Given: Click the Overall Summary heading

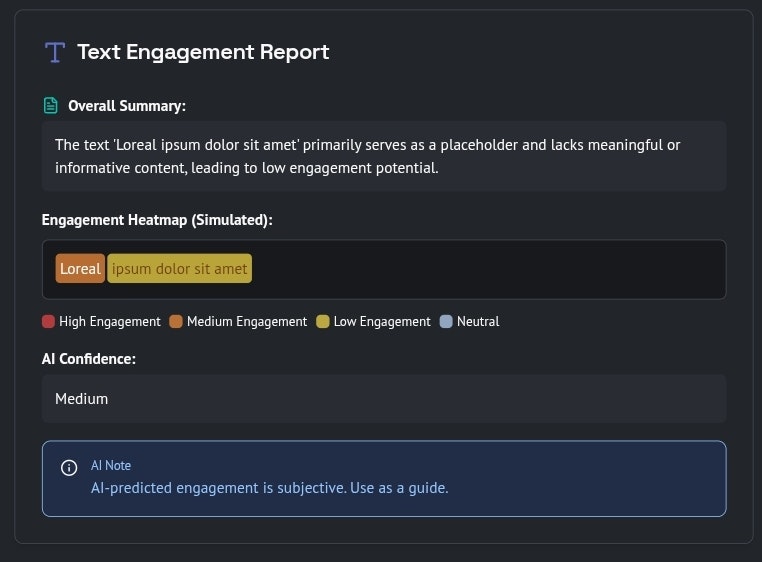Looking at the screenshot, I should pos(127,106).
